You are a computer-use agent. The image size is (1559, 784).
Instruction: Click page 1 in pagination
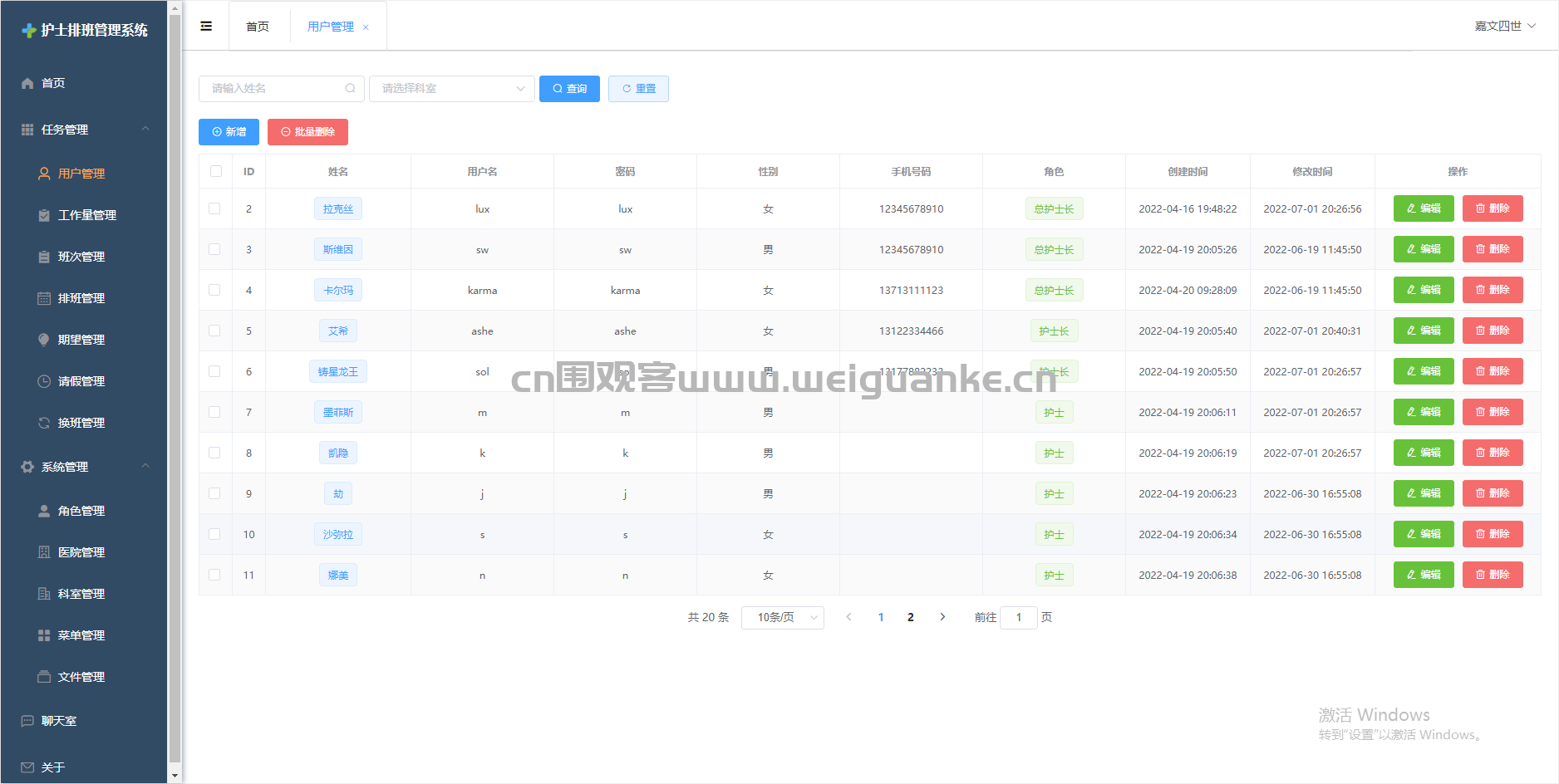click(881, 617)
